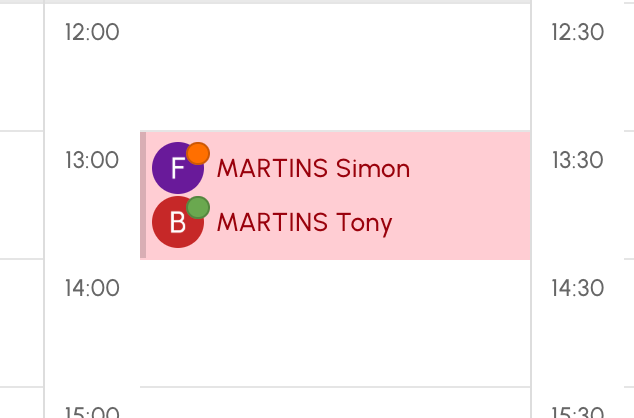Click the orange status dot on F avatar

coord(198,154)
